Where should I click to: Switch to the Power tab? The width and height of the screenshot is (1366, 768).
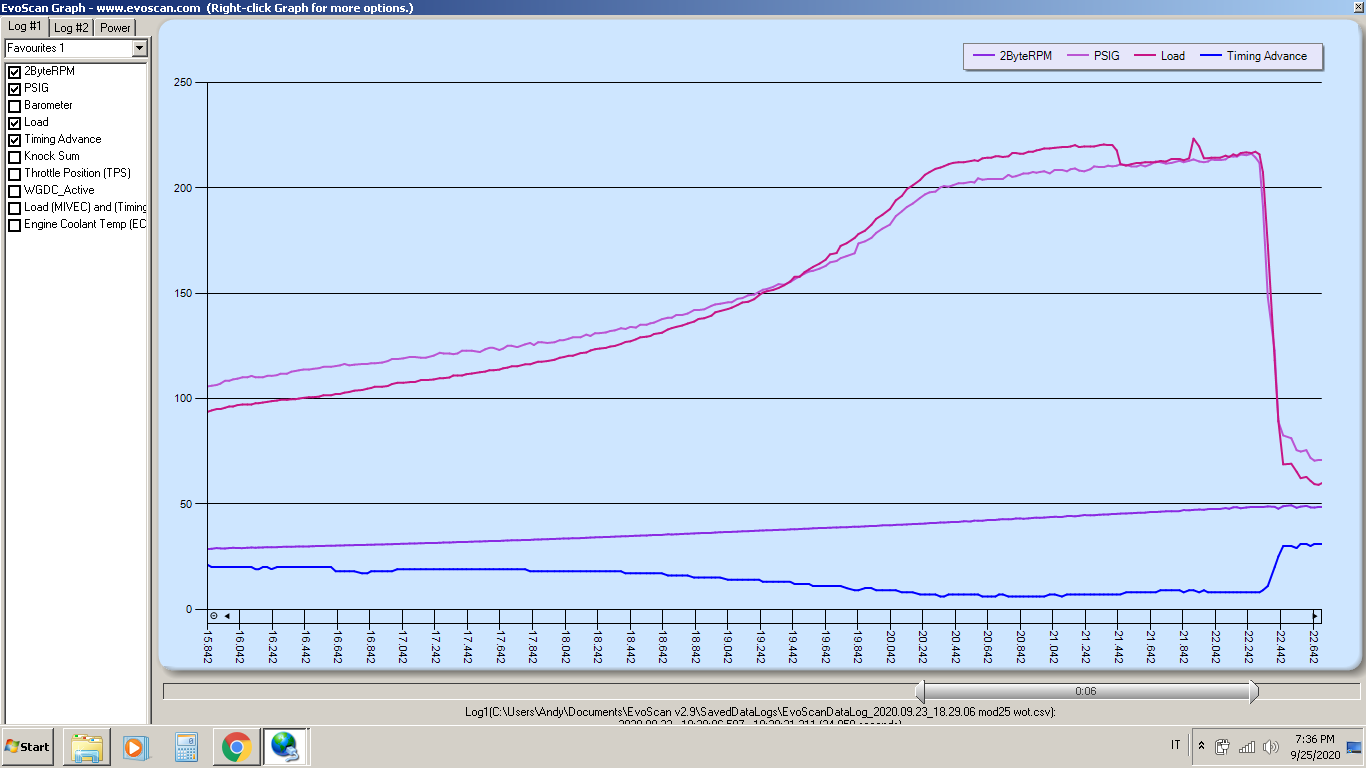tap(115, 27)
